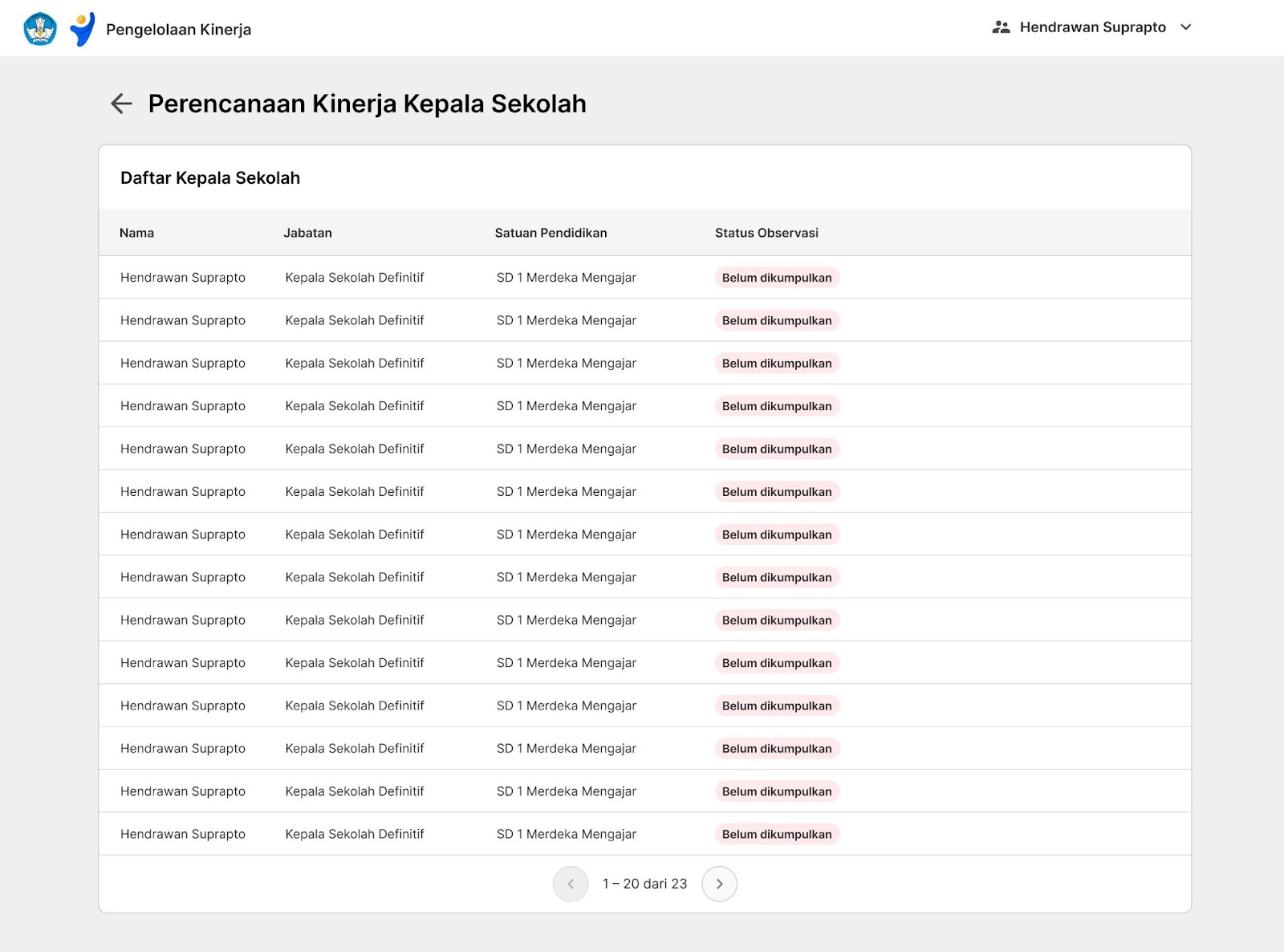1284x952 pixels.
Task: Click the blue Pengelolaan Kinerja app logo
Action: (x=82, y=29)
